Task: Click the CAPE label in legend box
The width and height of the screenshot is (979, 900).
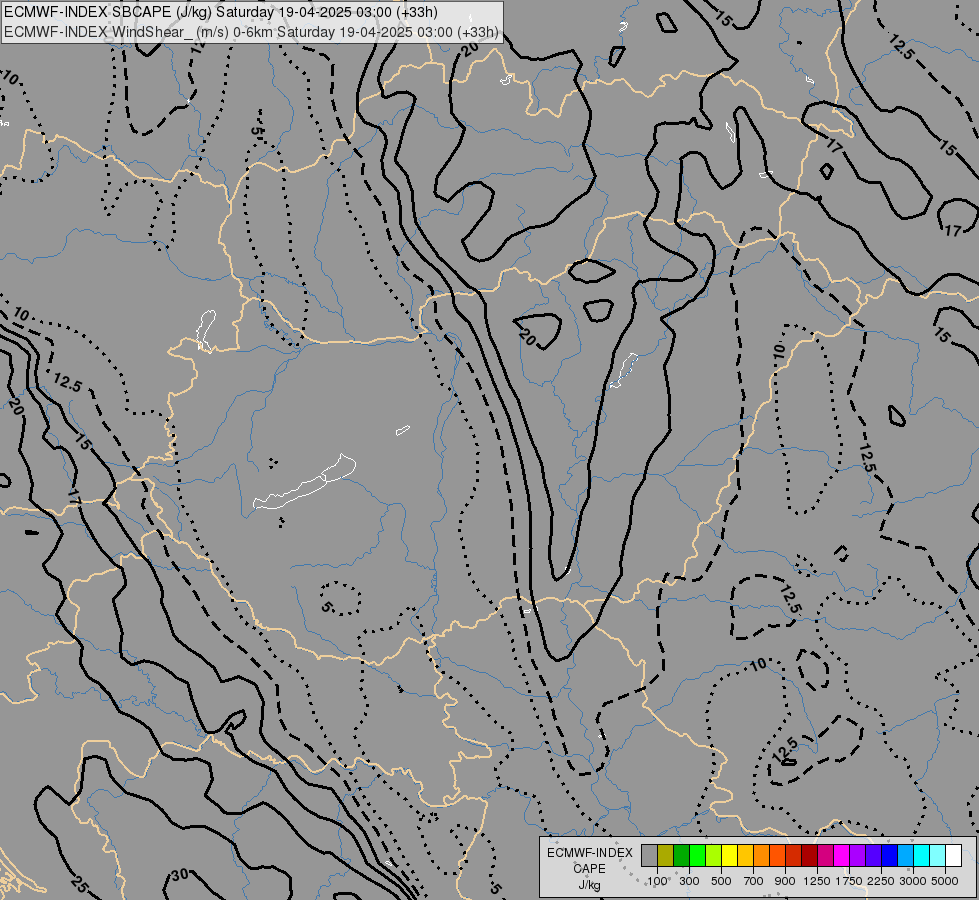Action: [x=589, y=869]
